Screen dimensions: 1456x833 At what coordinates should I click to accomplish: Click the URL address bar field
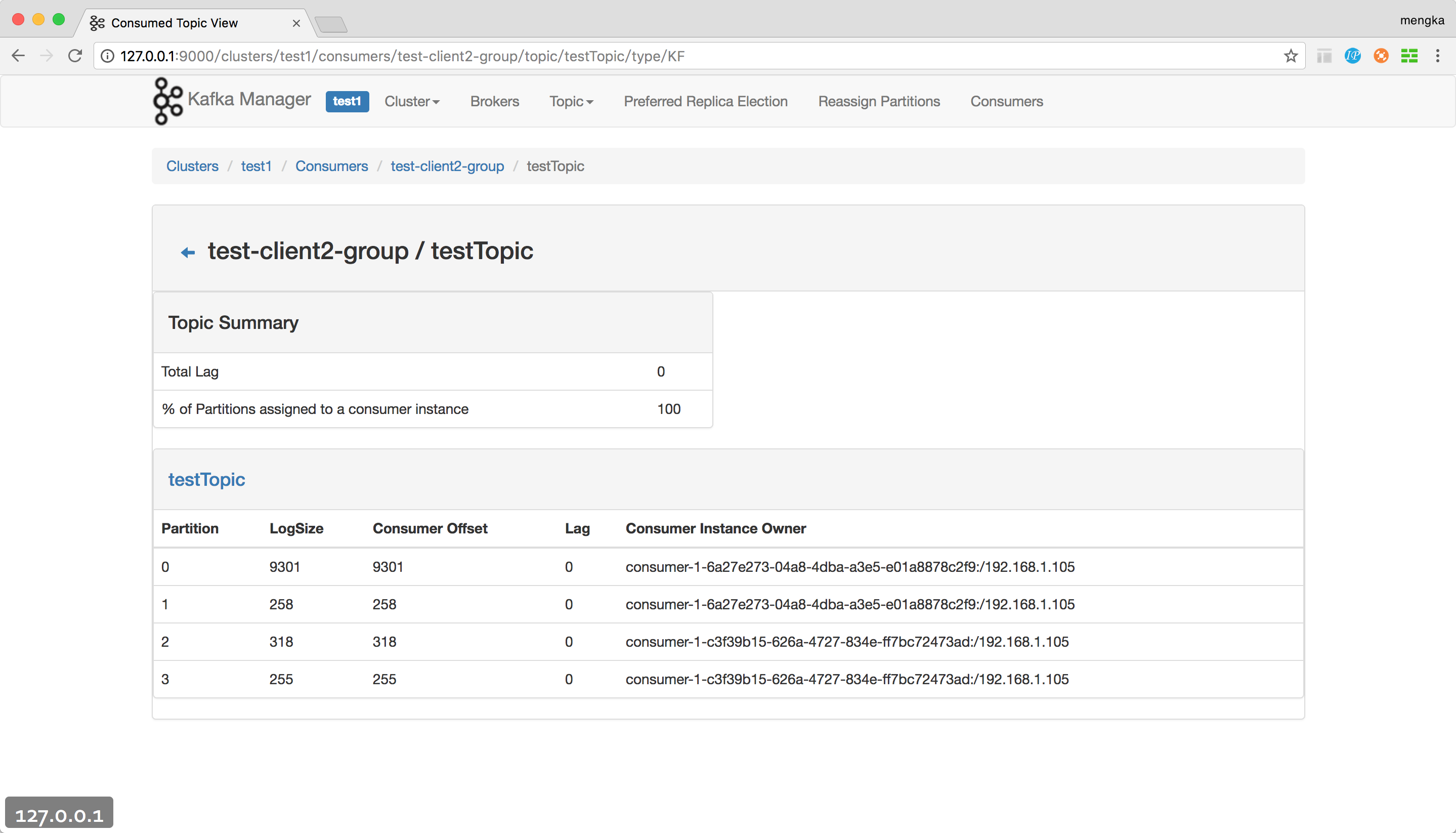(686, 56)
